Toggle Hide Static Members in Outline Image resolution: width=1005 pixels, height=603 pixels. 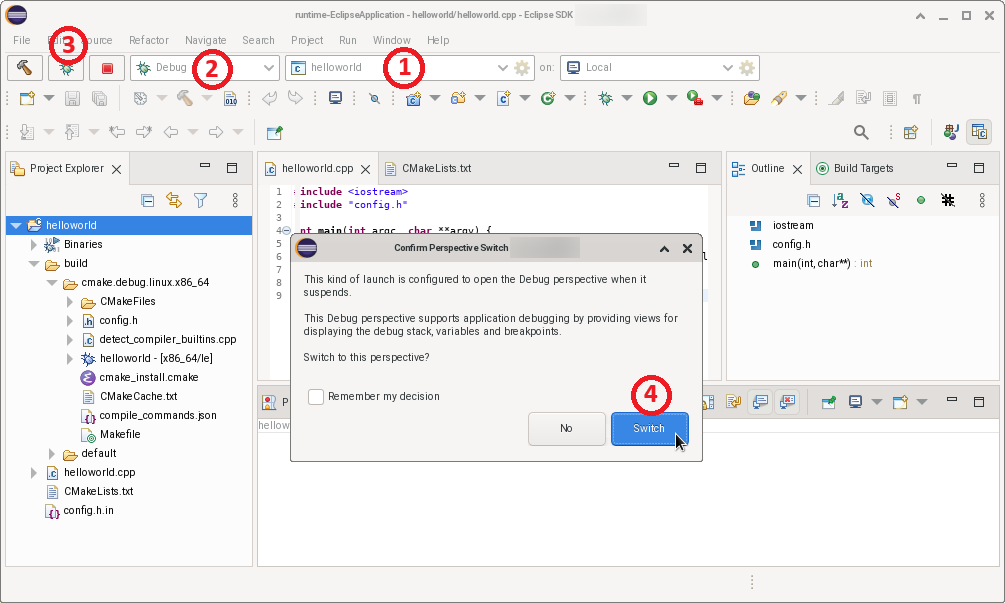coord(893,201)
